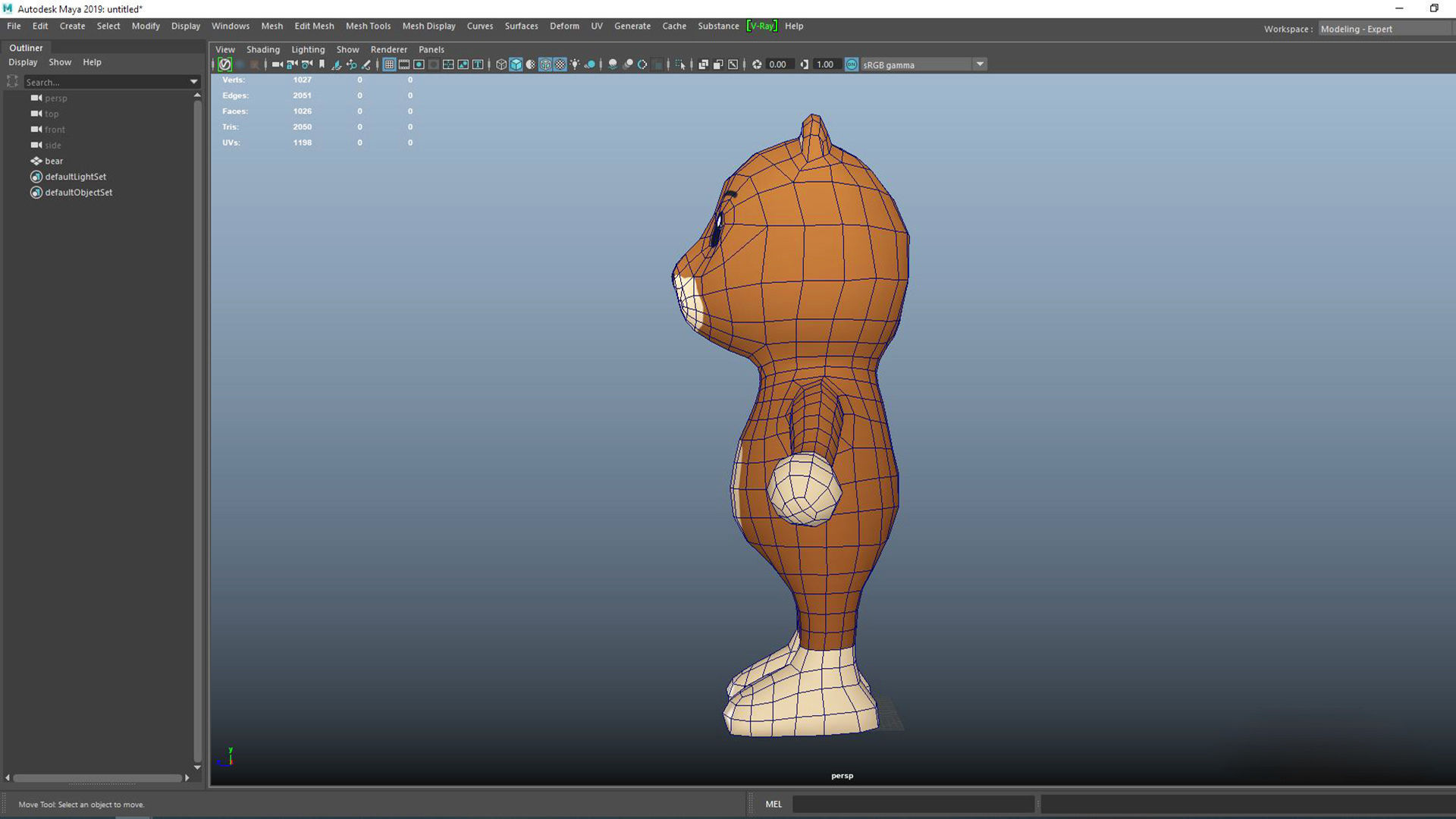Open the Substance menu
This screenshot has height=819, width=1456.
pos(718,26)
